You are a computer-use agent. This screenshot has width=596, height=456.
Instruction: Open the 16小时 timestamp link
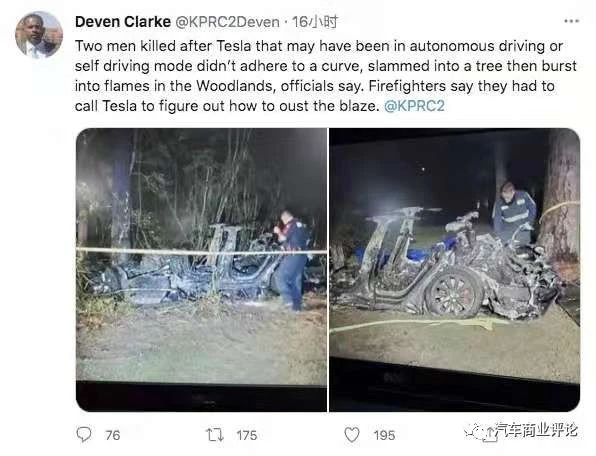click(315, 22)
